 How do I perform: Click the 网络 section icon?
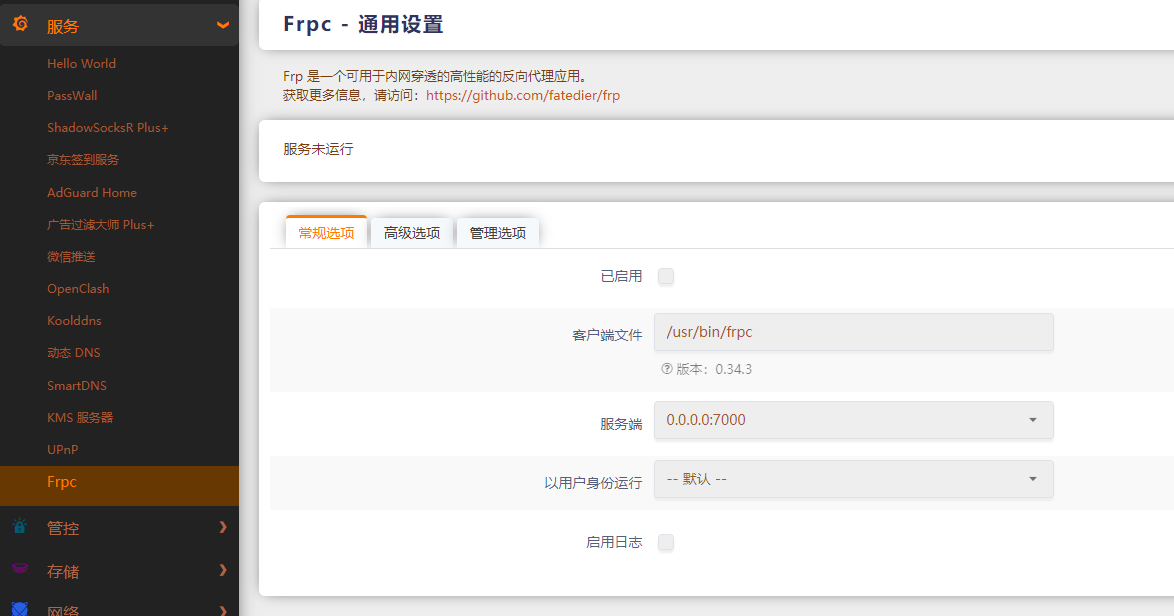(x=20, y=607)
